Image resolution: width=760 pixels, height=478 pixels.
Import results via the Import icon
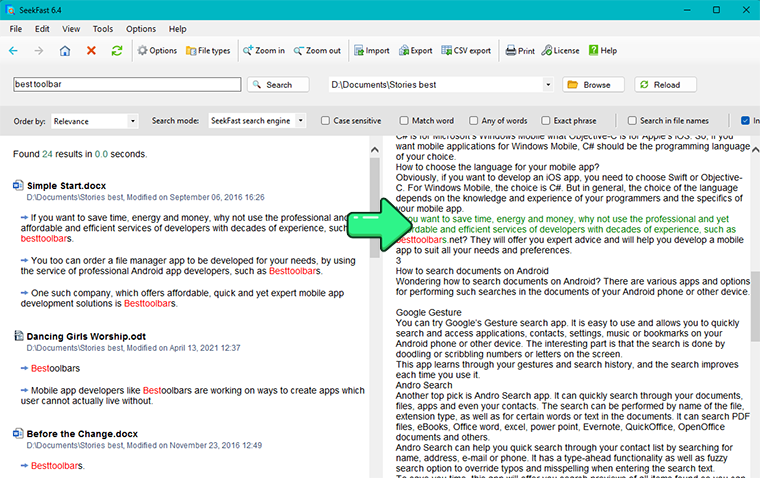point(372,50)
